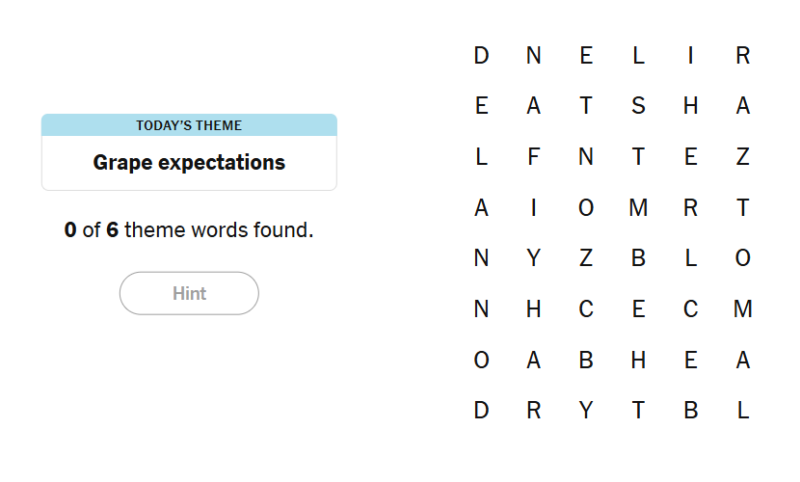Select the letter S in the grid
800x482 pixels.
638,106
